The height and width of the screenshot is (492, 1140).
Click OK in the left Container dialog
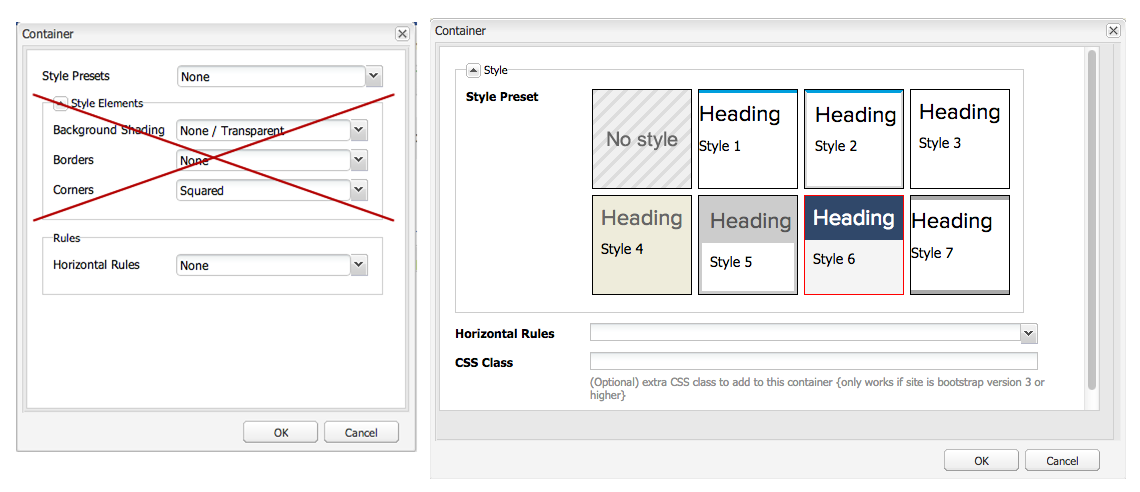281,432
